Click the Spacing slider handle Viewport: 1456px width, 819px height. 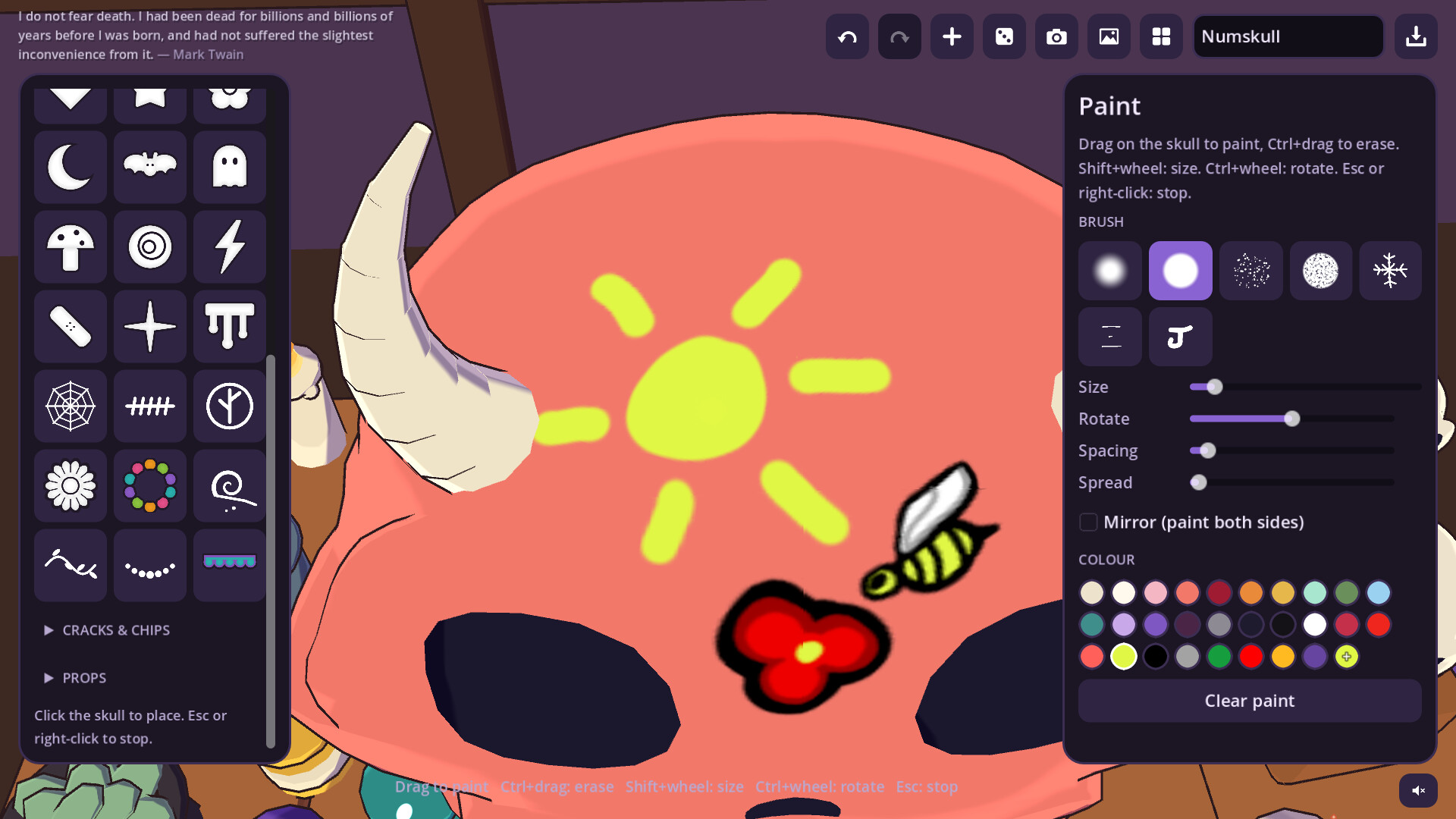[x=1208, y=450]
